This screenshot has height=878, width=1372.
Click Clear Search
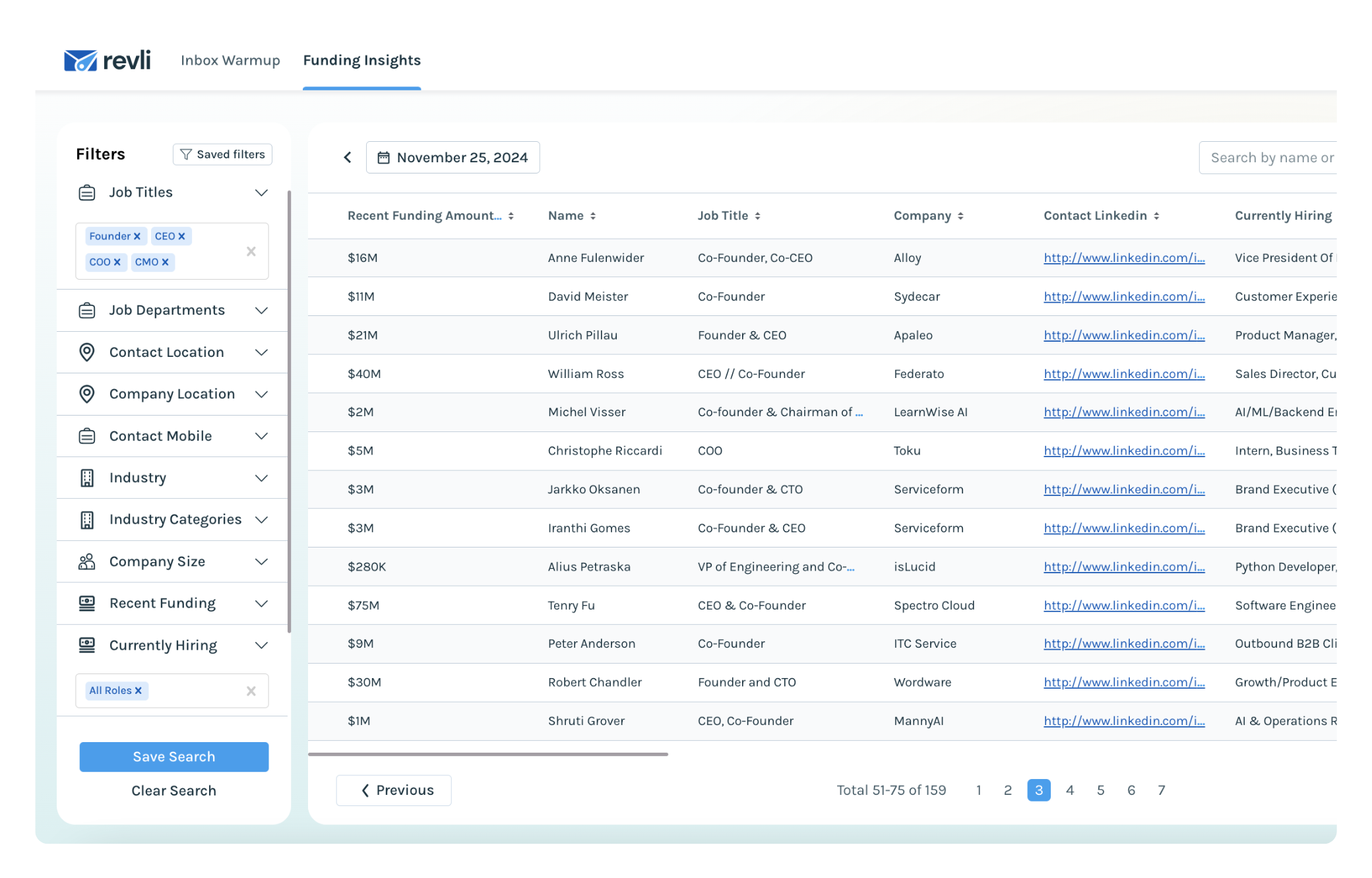[174, 790]
